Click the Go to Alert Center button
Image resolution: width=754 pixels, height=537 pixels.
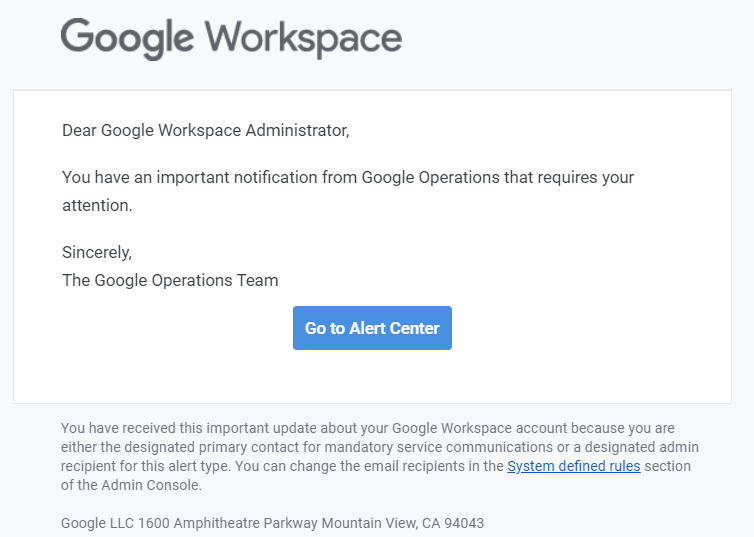click(372, 328)
